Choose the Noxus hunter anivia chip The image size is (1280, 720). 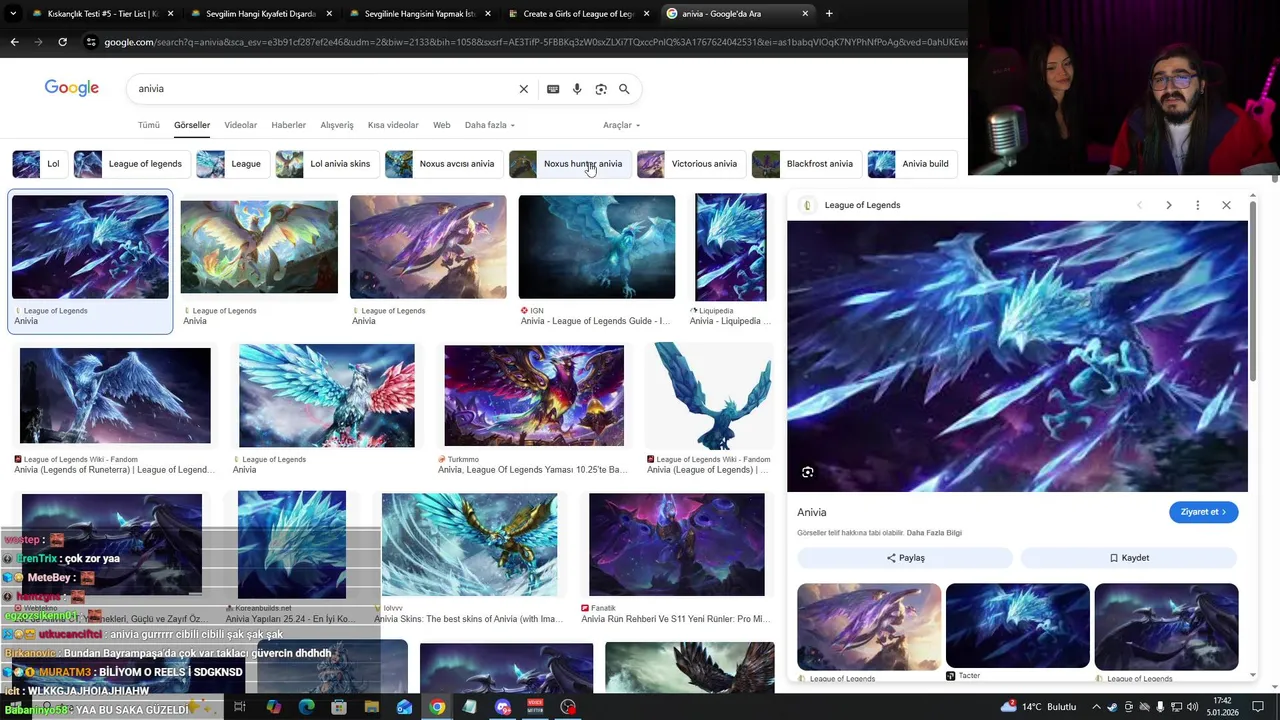(x=568, y=164)
